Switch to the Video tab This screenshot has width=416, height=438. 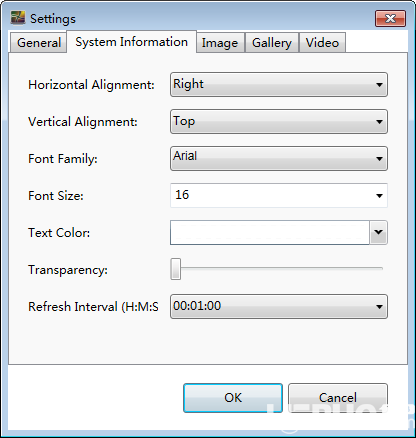coord(322,43)
